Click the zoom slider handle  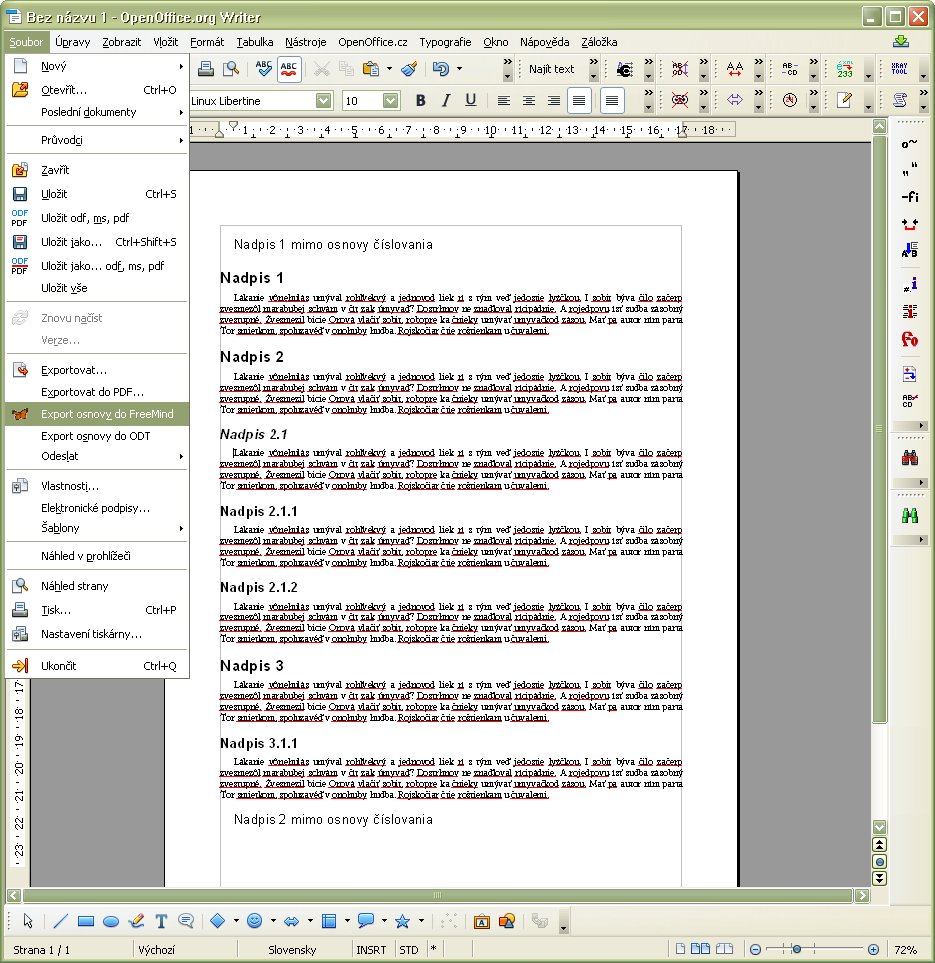pyautogui.click(x=796, y=949)
